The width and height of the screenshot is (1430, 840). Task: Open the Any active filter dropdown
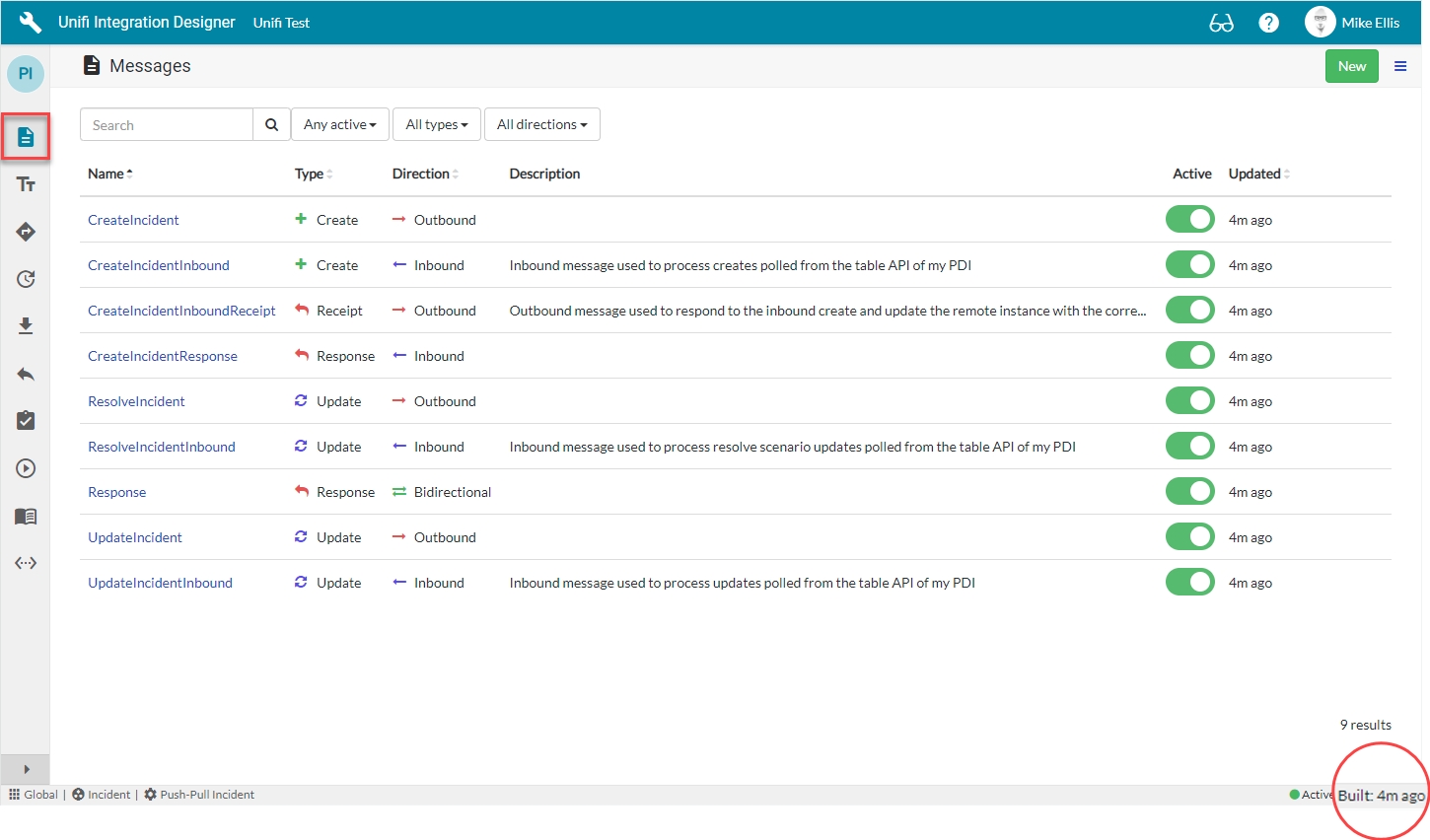[339, 125]
